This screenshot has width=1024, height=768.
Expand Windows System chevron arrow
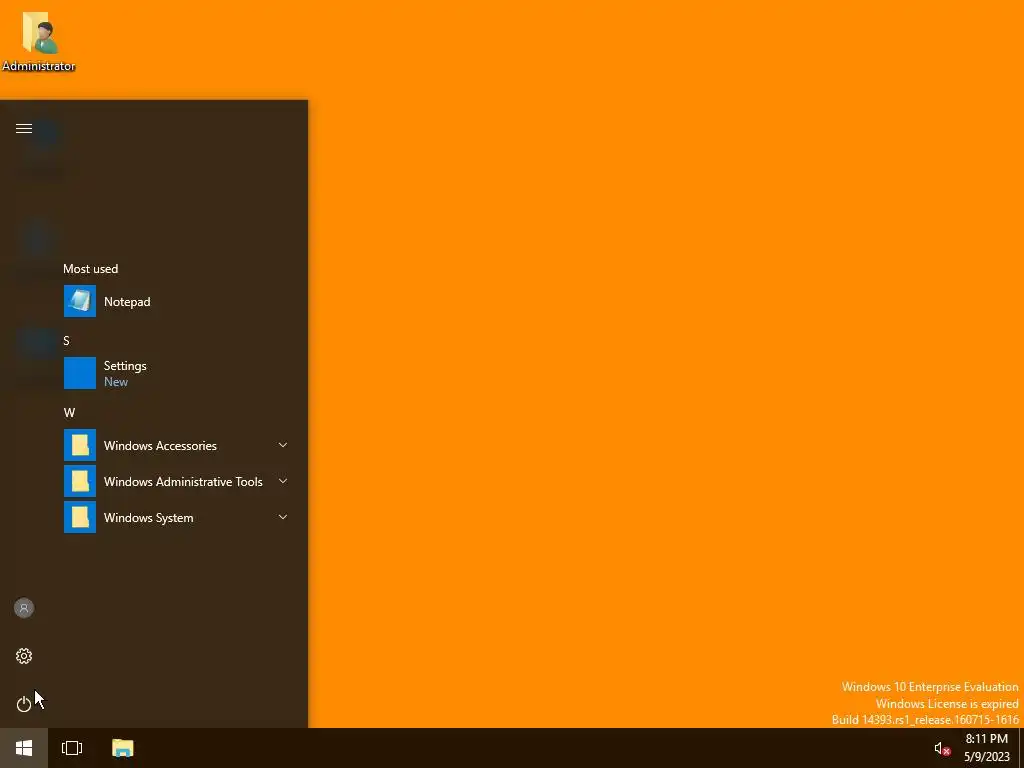point(283,517)
